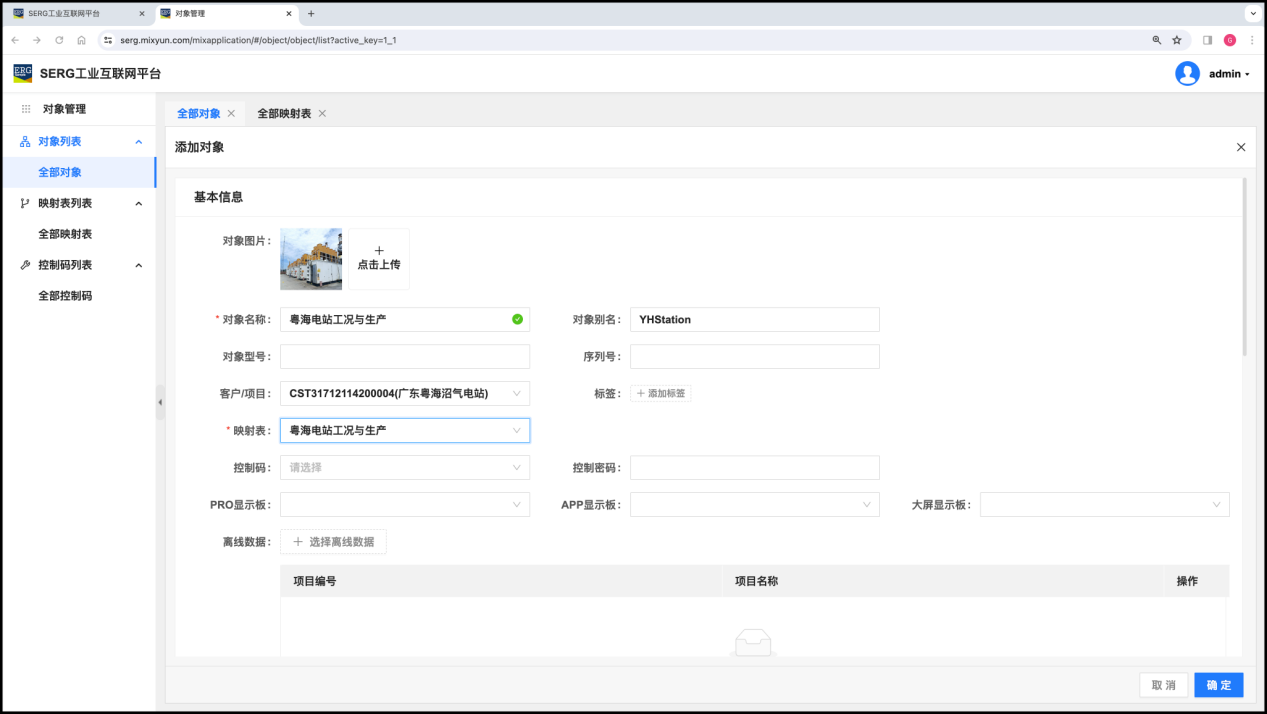Click the browser home icon
Viewport: 1267px width, 714px height.
coord(81,40)
